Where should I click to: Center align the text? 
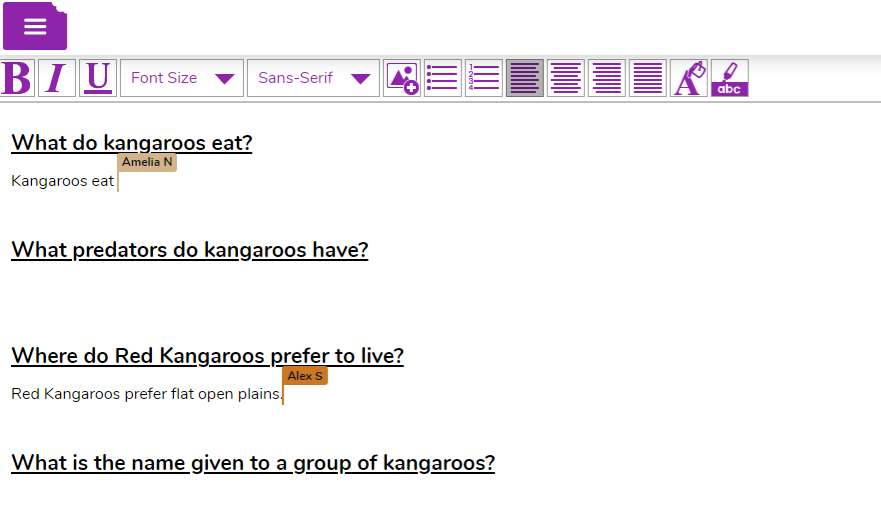click(x=566, y=78)
